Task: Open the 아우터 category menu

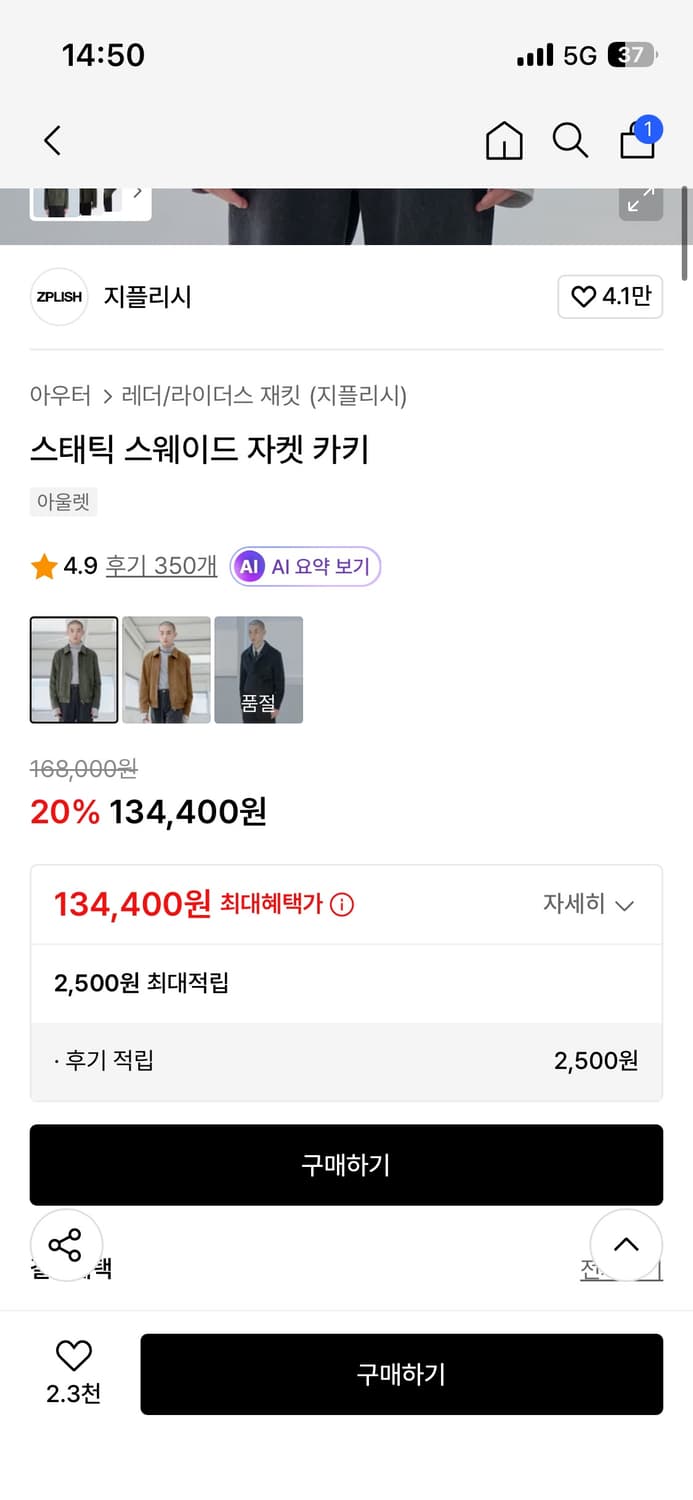Action: [x=61, y=396]
